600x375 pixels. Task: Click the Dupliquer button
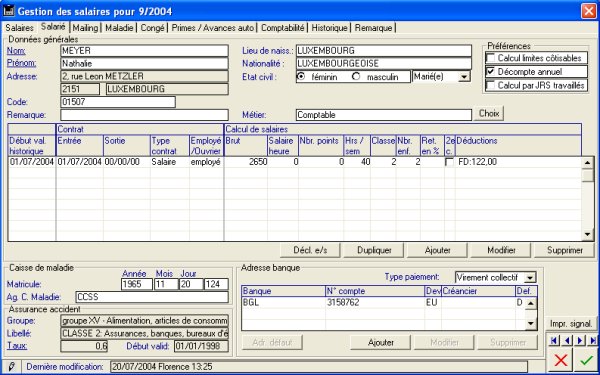tap(374, 250)
